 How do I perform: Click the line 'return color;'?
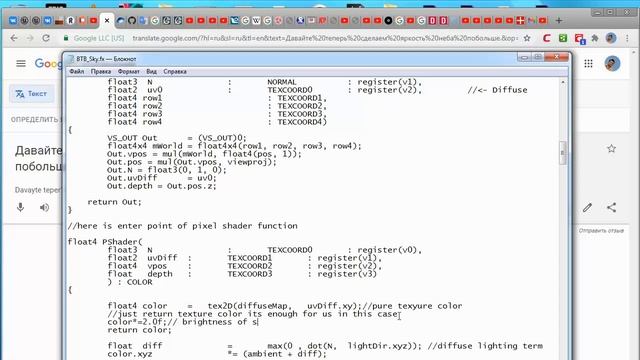(x=140, y=330)
